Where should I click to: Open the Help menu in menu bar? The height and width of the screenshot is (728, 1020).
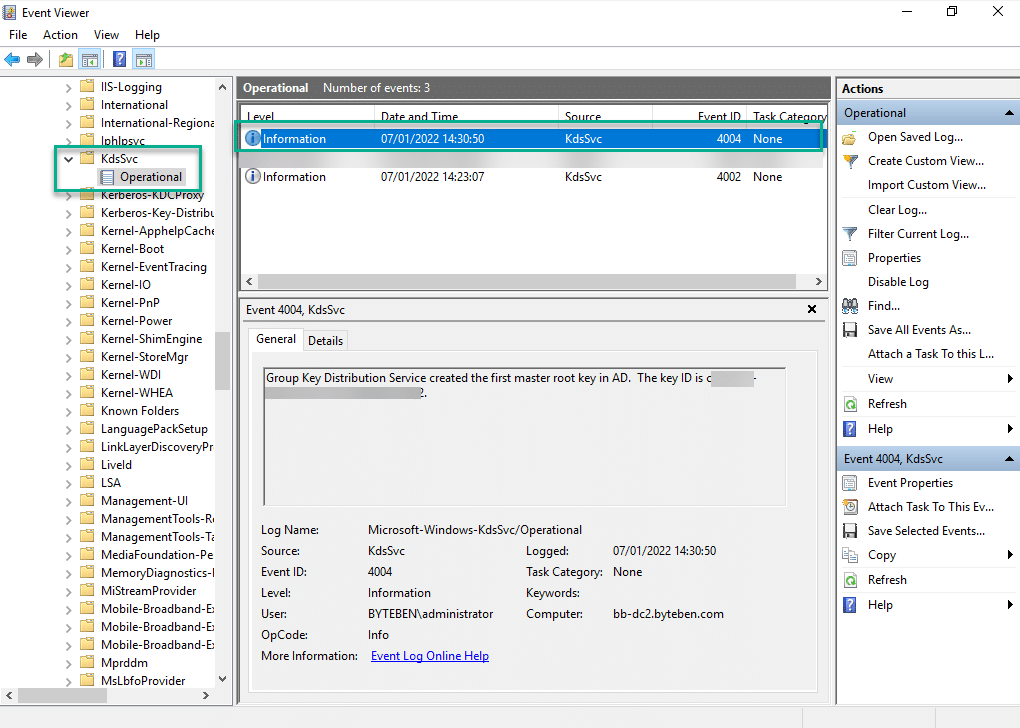coord(147,35)
